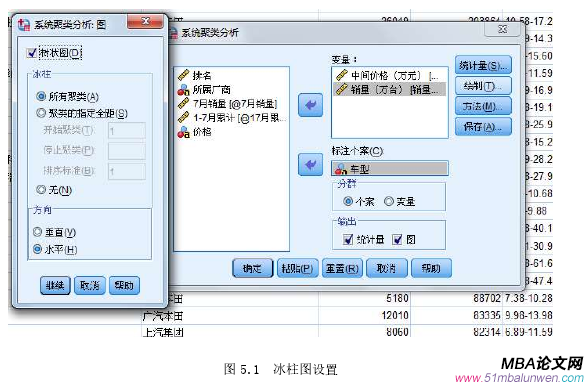
Task: Select the 所有聚类(A) radio option
Action: [41, 96]
